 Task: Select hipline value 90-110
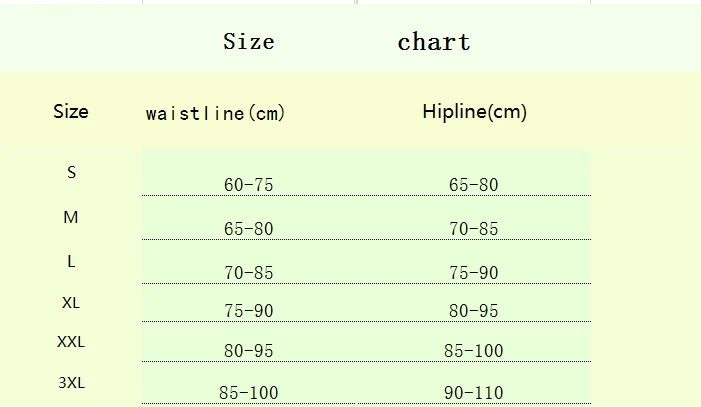point(473,393)
